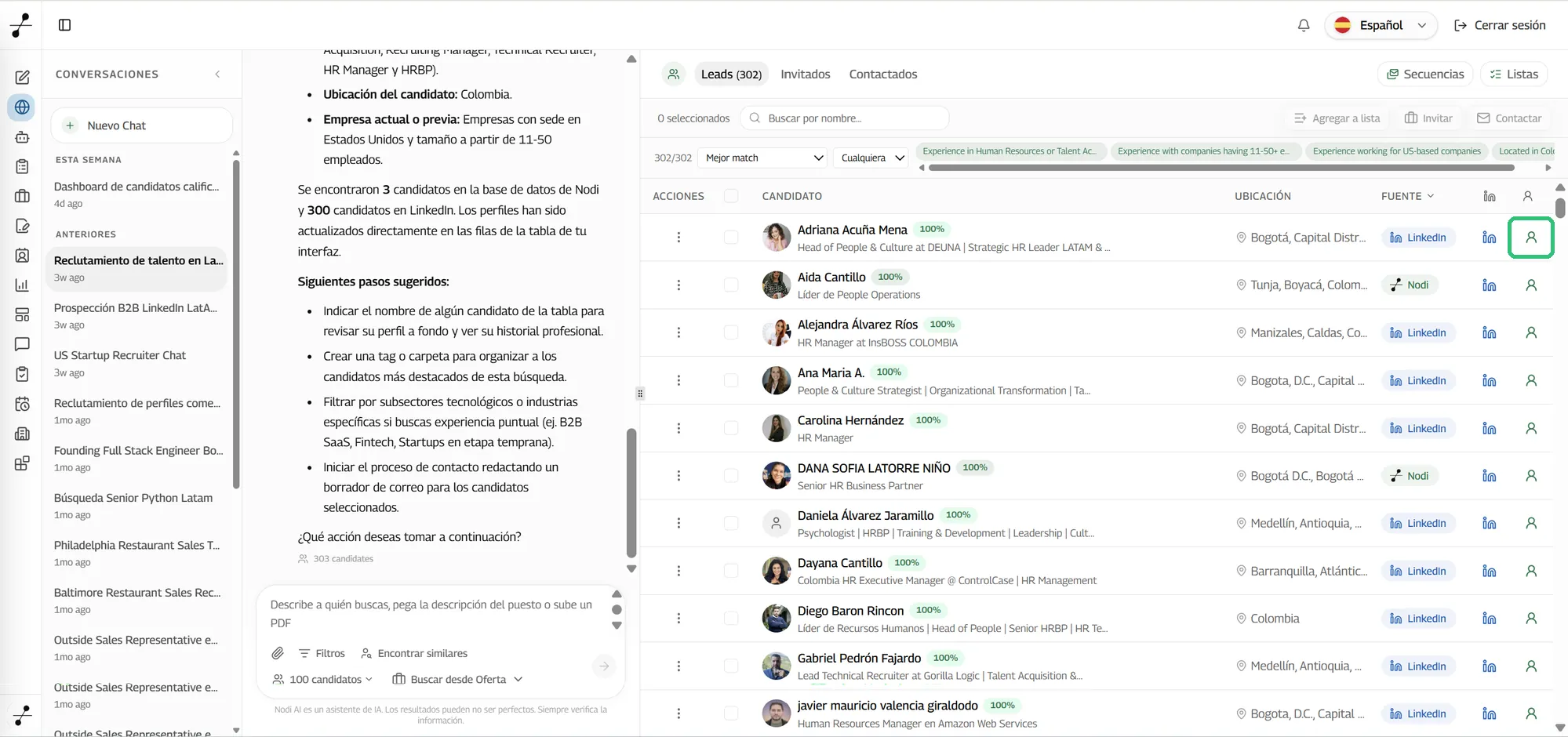The image size is (1568, 737).
Task: Open the Contactados tab
Action: [x=883, y=74]
